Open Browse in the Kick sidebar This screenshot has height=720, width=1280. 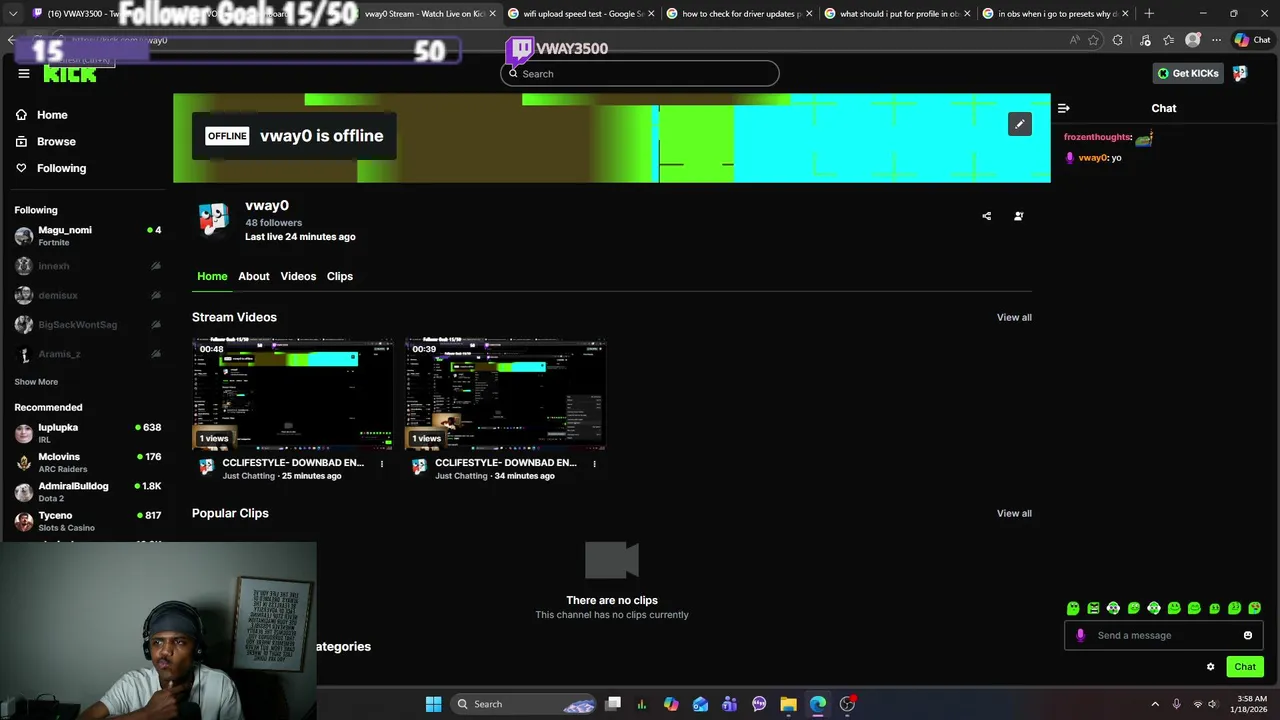[x=46, y=141]
